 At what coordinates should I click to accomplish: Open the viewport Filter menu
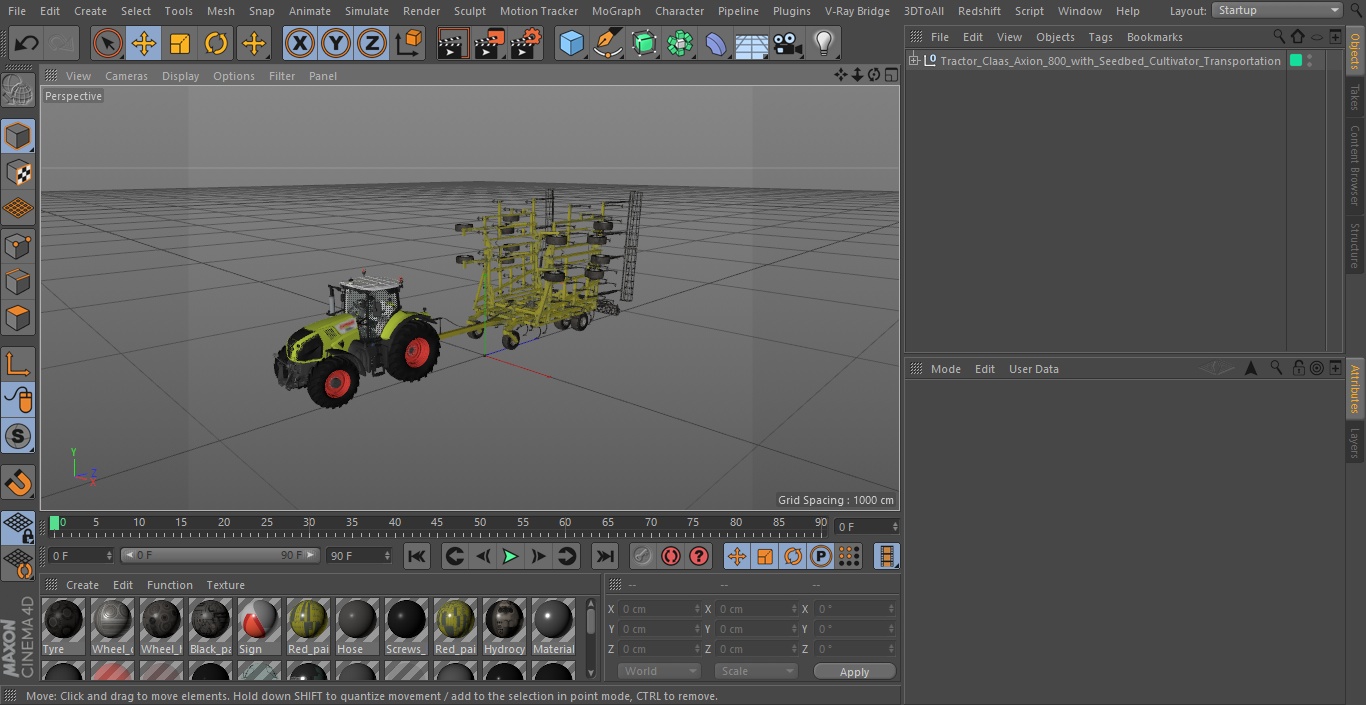tap(282, 76)
